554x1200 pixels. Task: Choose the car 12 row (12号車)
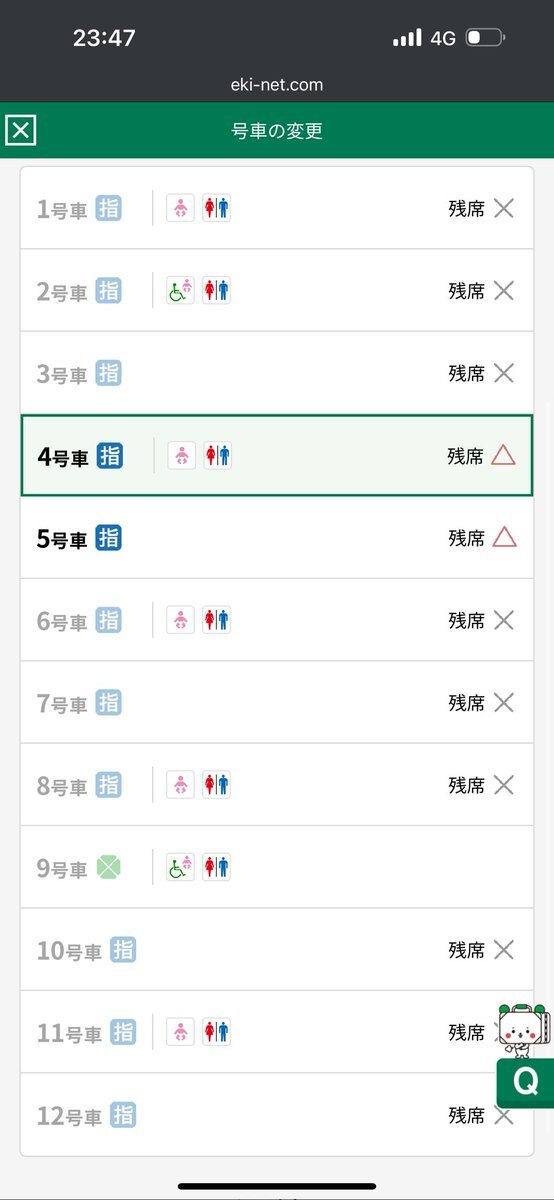pyautogui.click(x=277, y=1115)
